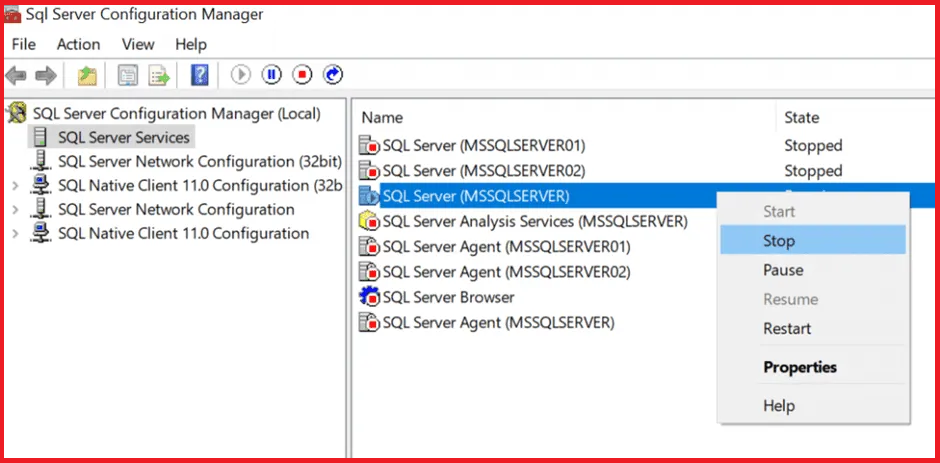Expand the SQL Native Client 11.0 Configuration (32b node
The height and width of the screenshot is (463, 940).
(x=16, y=186)
